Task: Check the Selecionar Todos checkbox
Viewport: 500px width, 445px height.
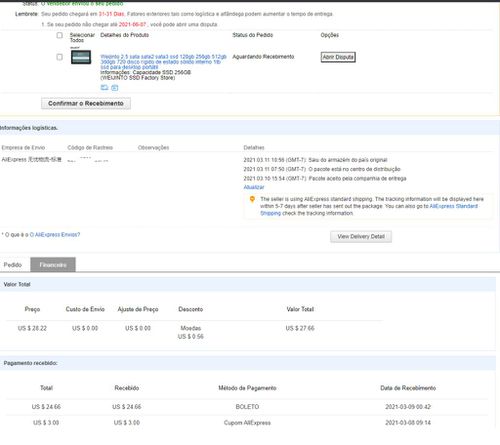Action: coord(59,35)
